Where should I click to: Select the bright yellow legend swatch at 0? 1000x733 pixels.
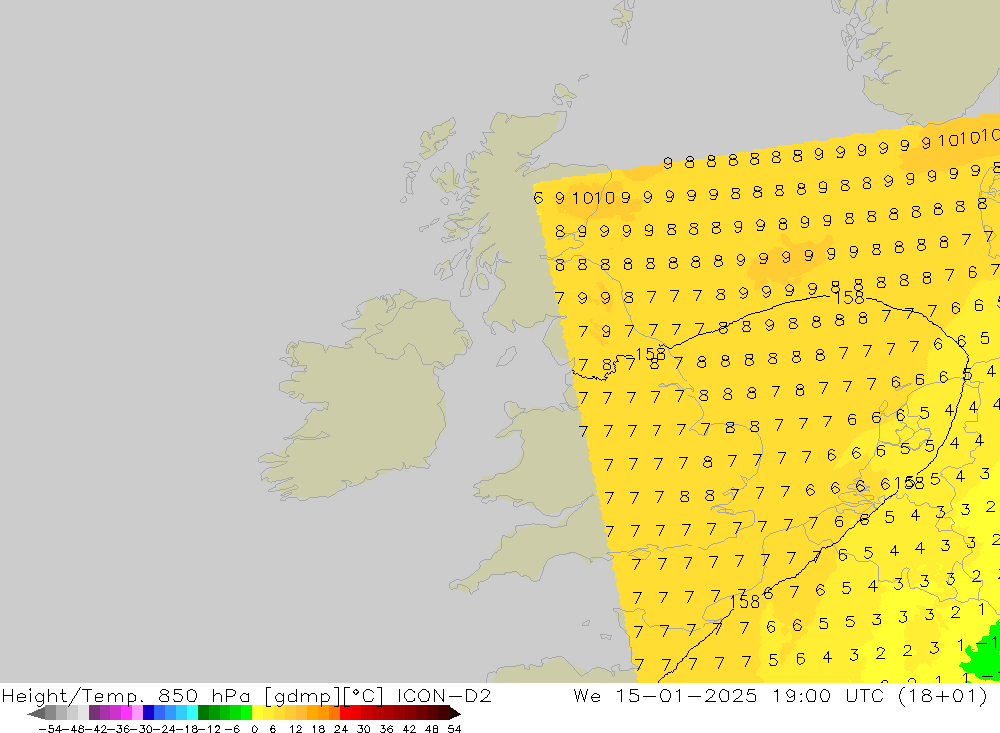coord(258,713)
